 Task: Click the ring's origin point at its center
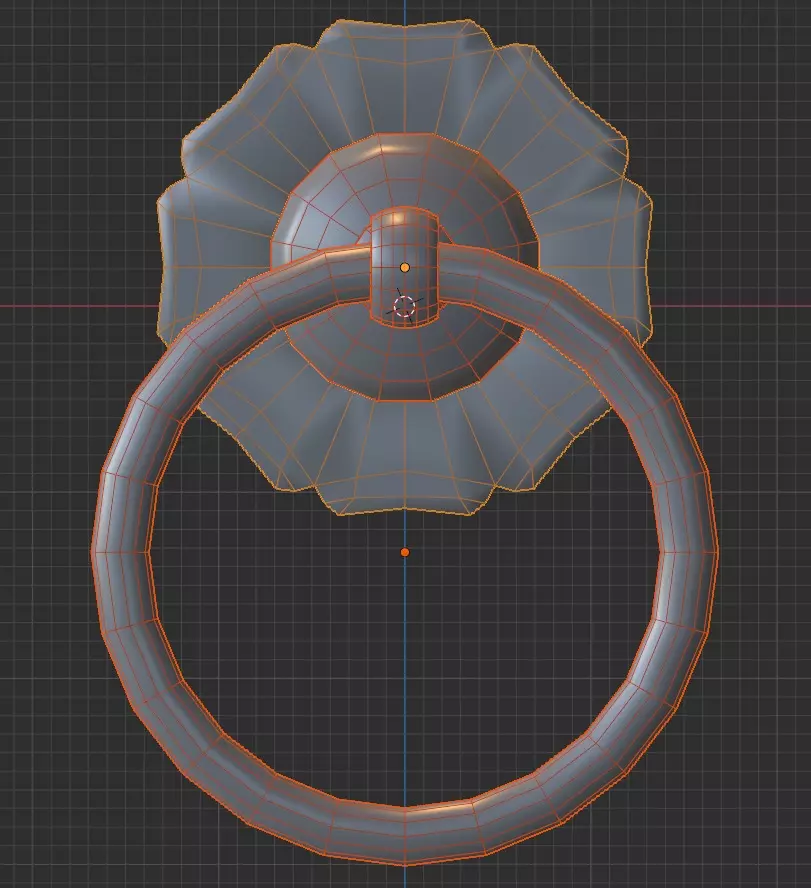(x=404, y=552)
